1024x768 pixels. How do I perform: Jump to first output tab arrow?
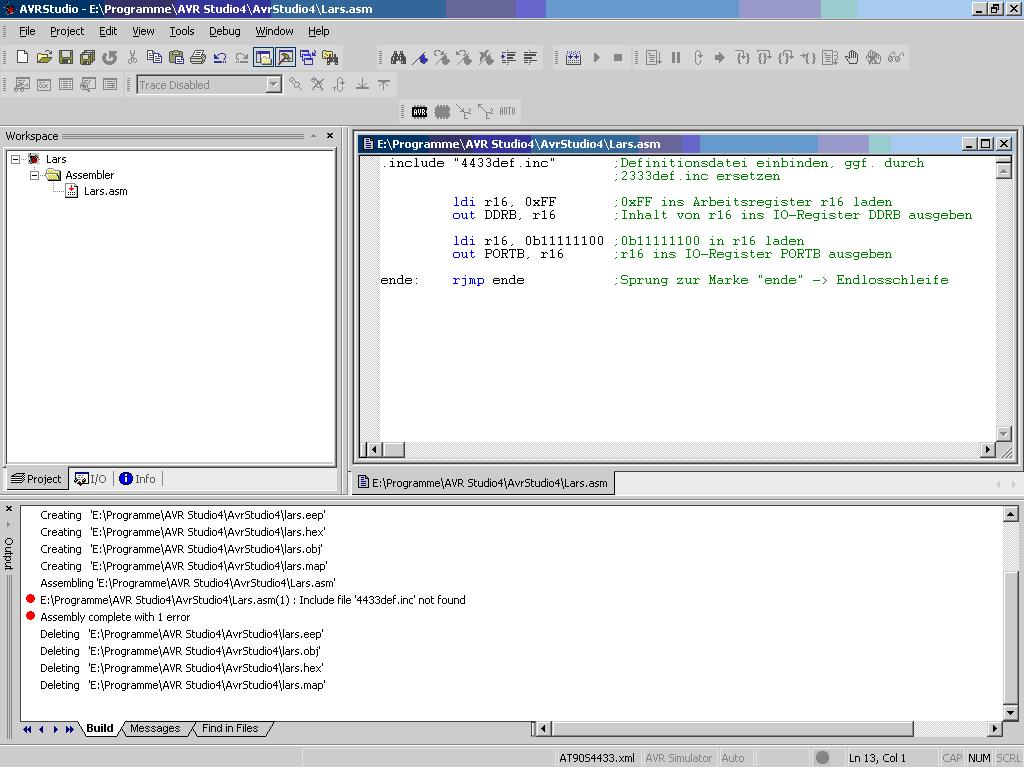pos(27,729)
